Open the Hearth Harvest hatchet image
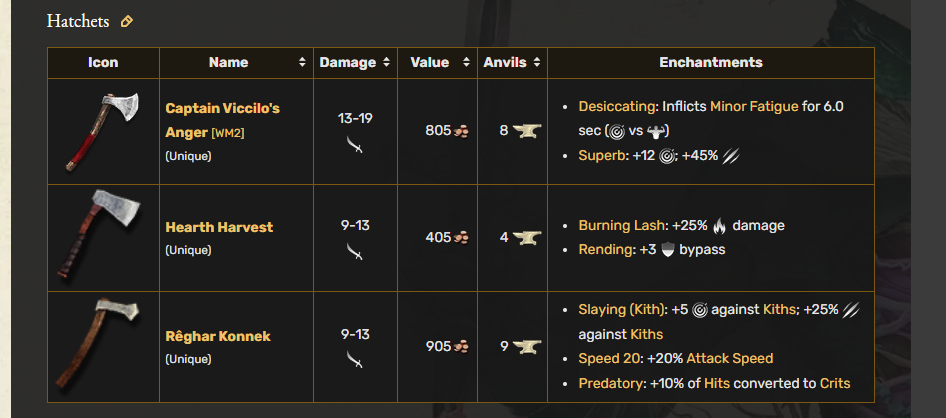This screenshot has height=418, width=946. (x=101, y=236)
